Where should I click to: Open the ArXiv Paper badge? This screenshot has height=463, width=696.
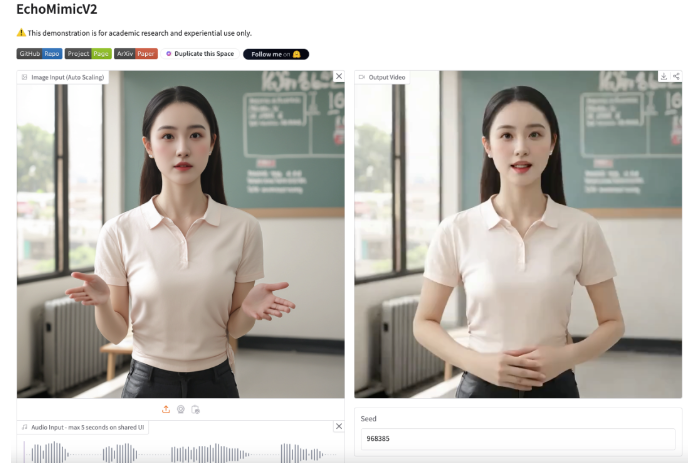click(136, 54)
